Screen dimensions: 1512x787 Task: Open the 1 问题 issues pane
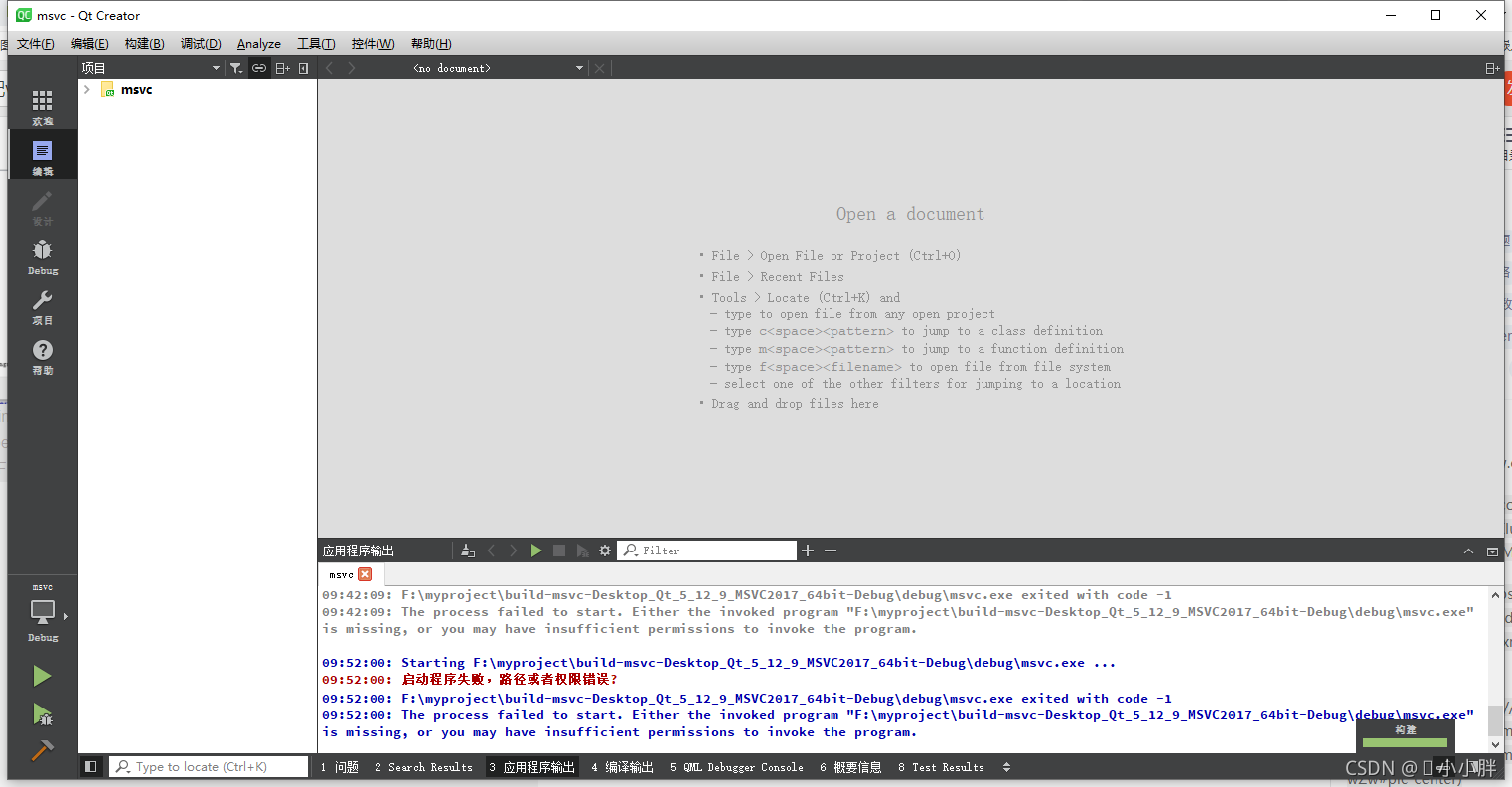pos(340,767)
